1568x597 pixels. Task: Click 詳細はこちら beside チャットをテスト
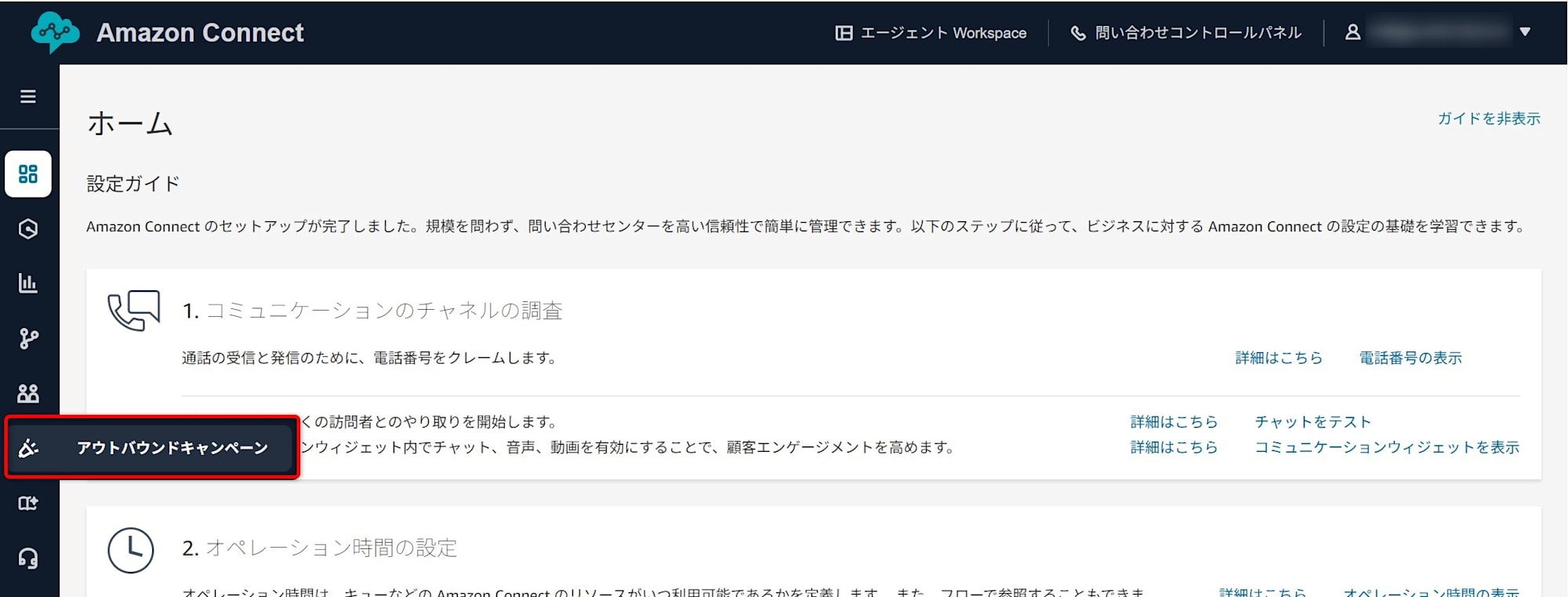click(x=1174, y=422)
